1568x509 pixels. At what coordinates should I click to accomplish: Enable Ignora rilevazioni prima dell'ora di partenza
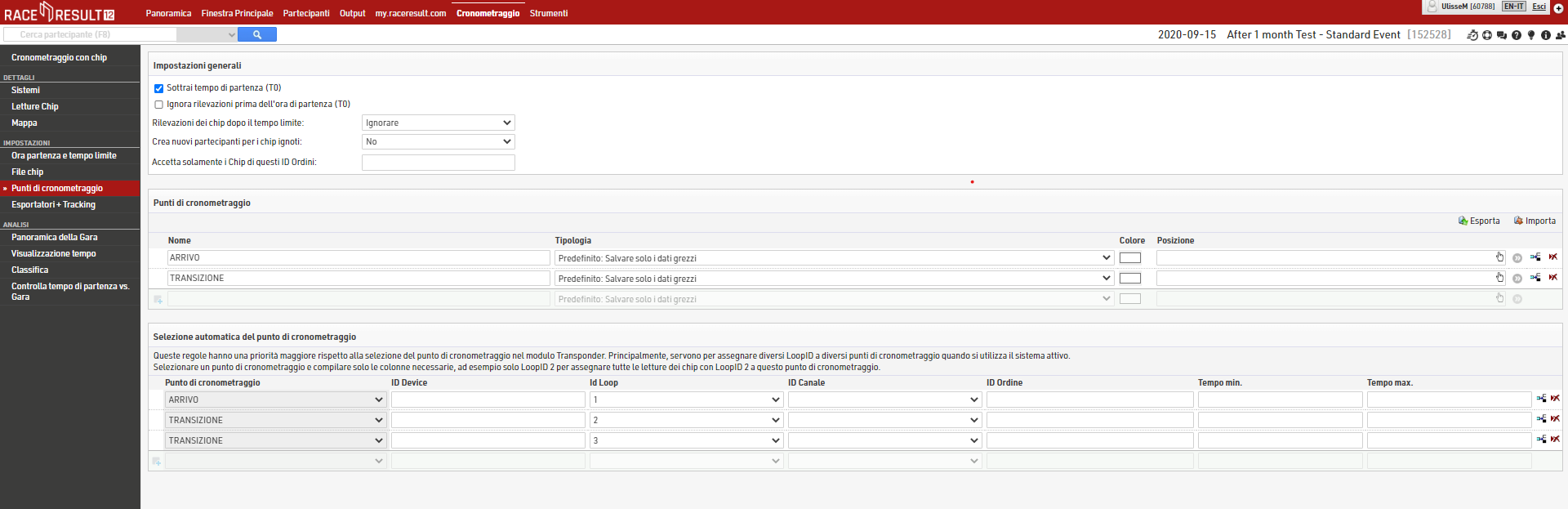(158, 105)
